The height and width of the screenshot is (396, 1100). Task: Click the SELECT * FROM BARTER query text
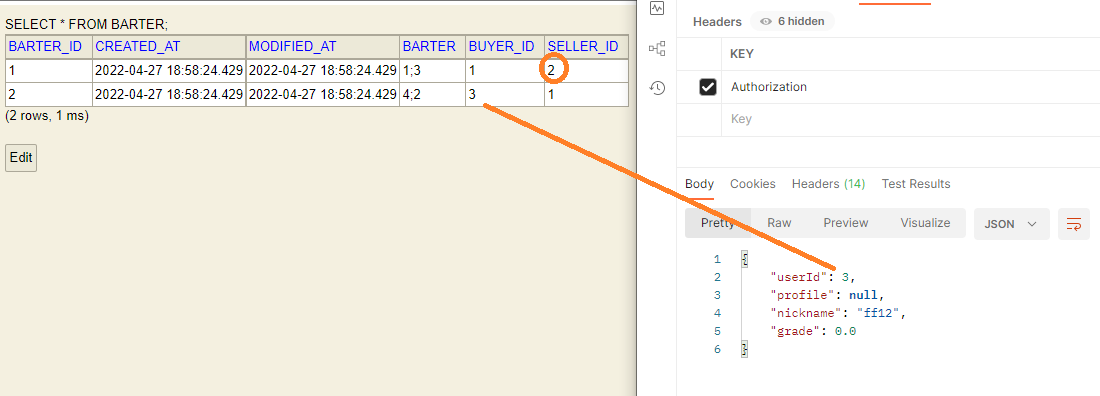[x=87, y=25]
